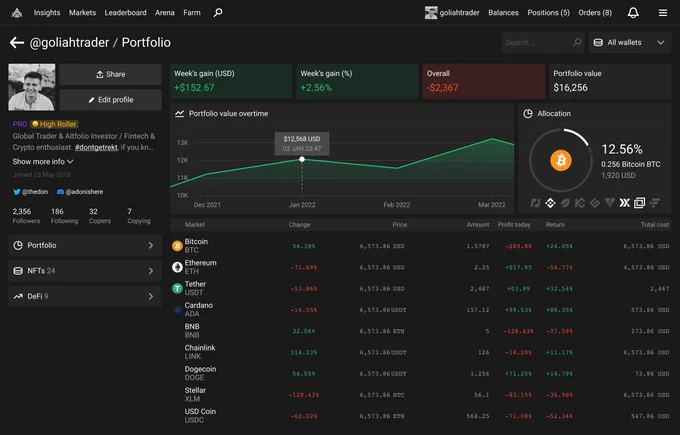Click the Bitcoin coin icon in table
The width and height of the screenshot is (680, 435).
click(x=177, y=246)
